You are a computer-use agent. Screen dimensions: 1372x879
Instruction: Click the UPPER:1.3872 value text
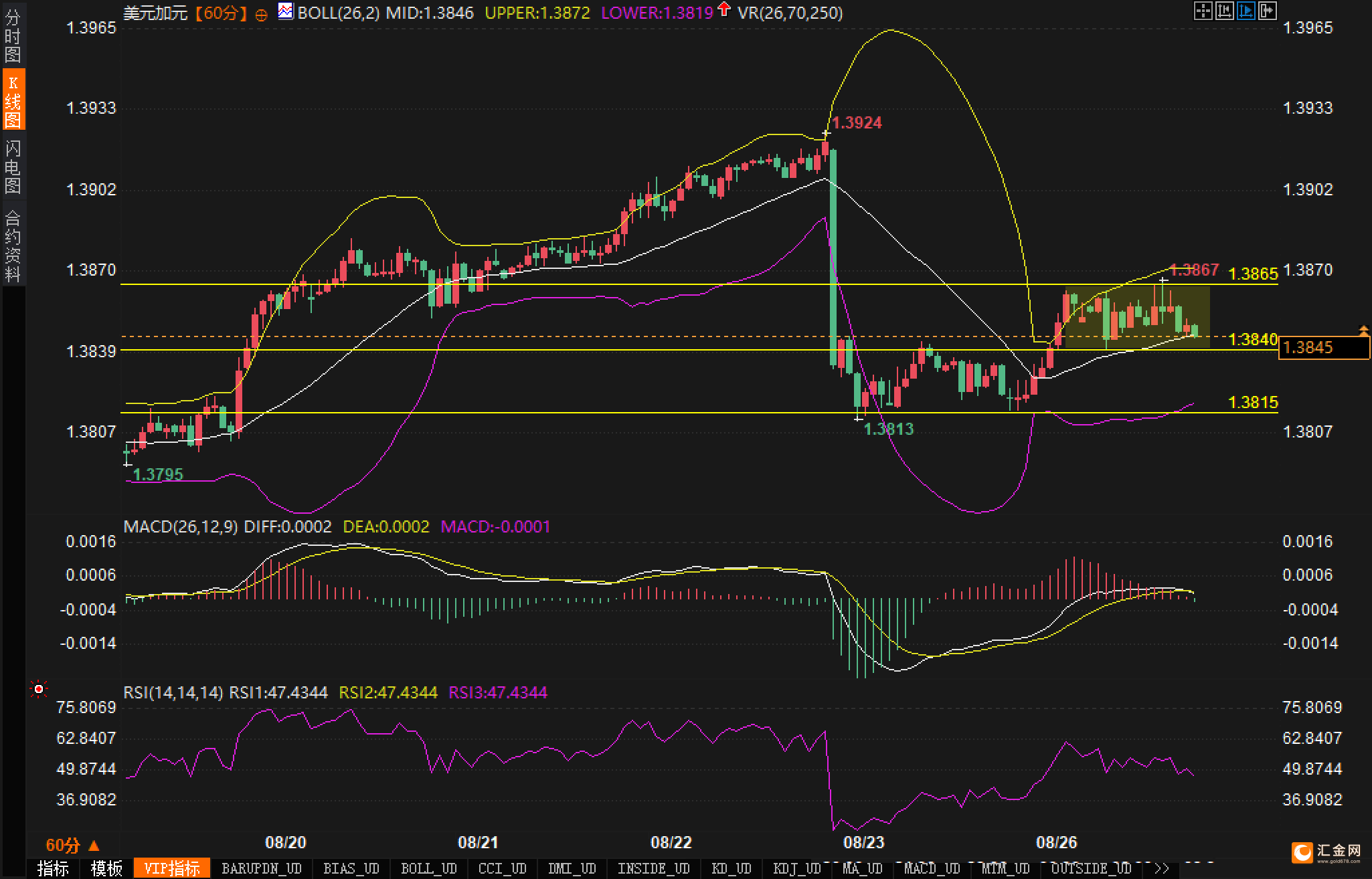click(x=537, y=13)
